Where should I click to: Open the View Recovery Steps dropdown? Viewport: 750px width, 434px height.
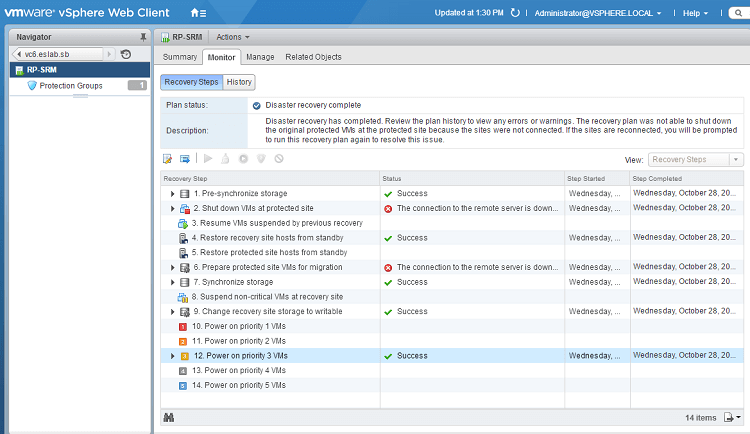point(695,159)
